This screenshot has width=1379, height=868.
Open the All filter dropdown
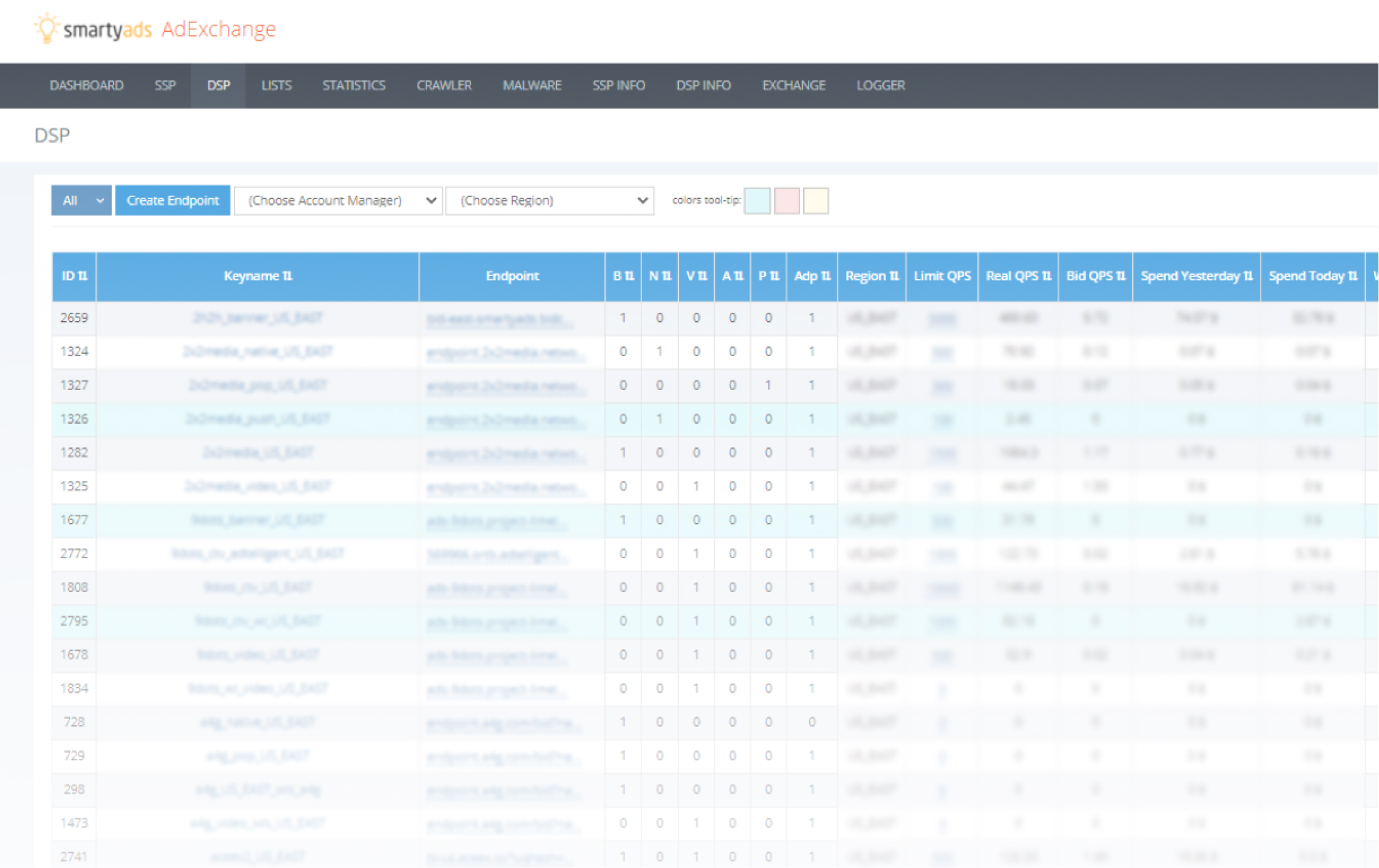[80, 200]
